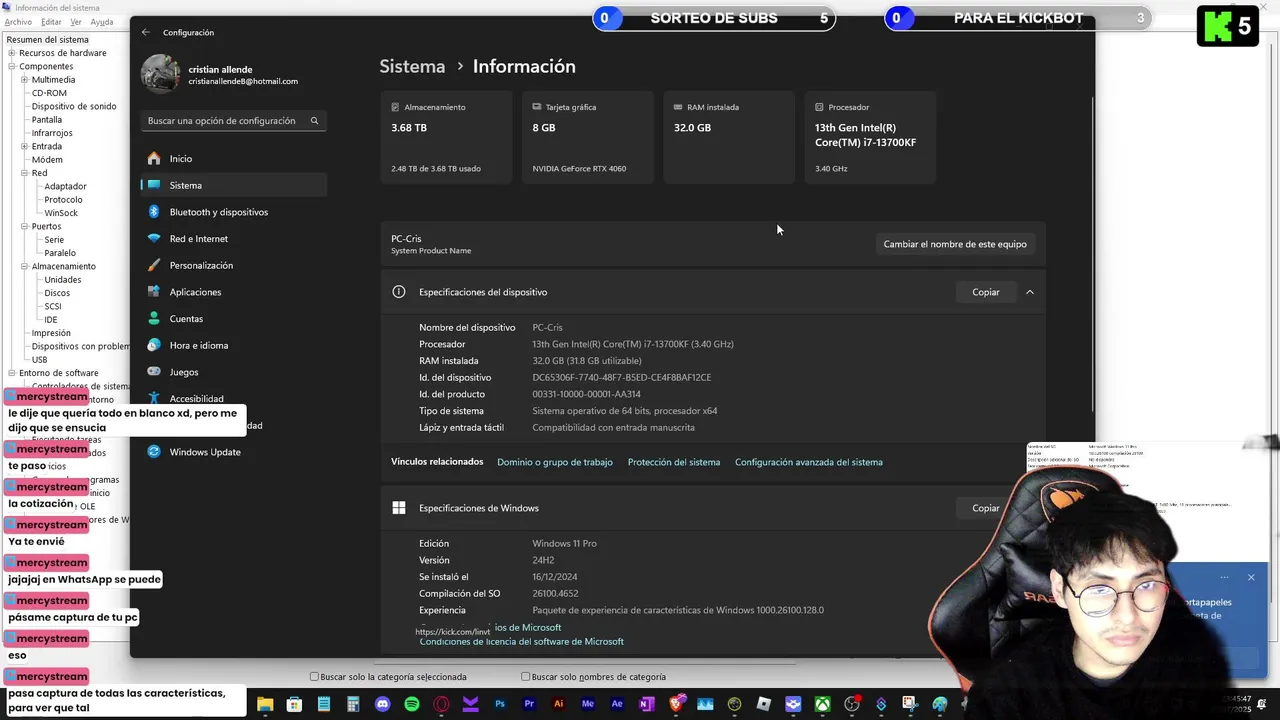The width and height of the screenshot is (1280, 720).
Task: Copy Windows specifications with Copiar button
Action: pos(985,508)
